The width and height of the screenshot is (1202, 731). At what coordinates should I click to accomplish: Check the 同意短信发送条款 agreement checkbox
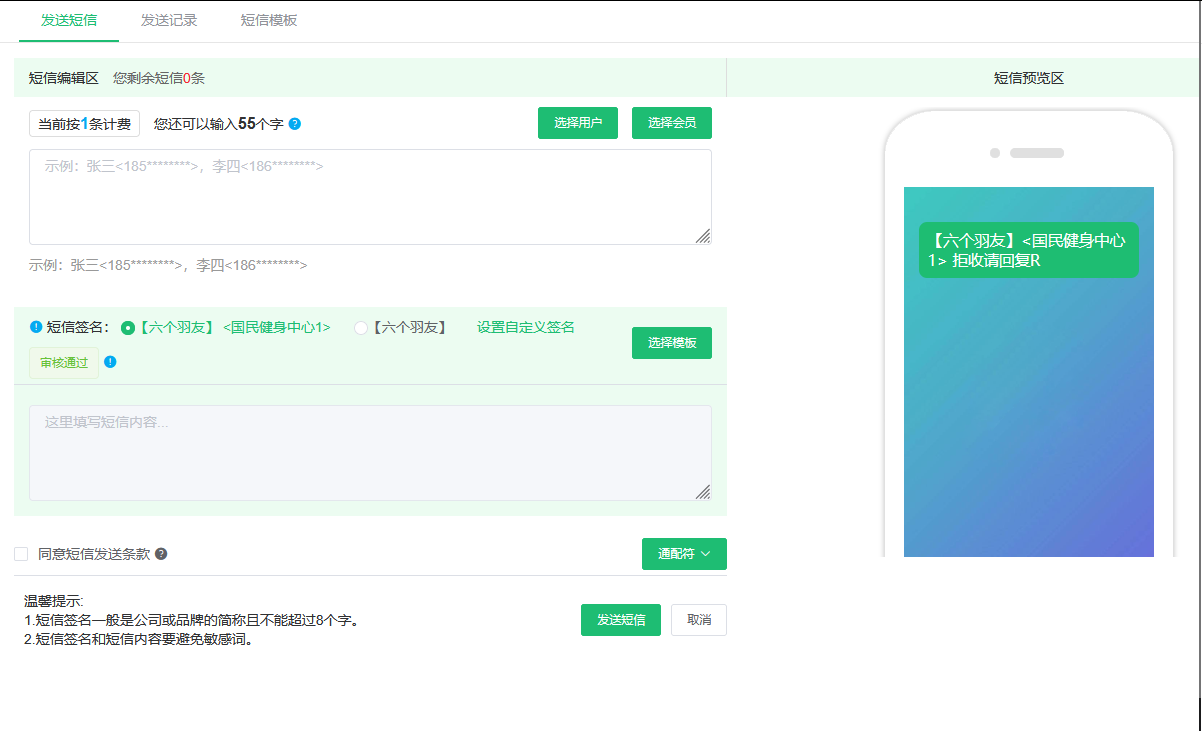[22, 554]
